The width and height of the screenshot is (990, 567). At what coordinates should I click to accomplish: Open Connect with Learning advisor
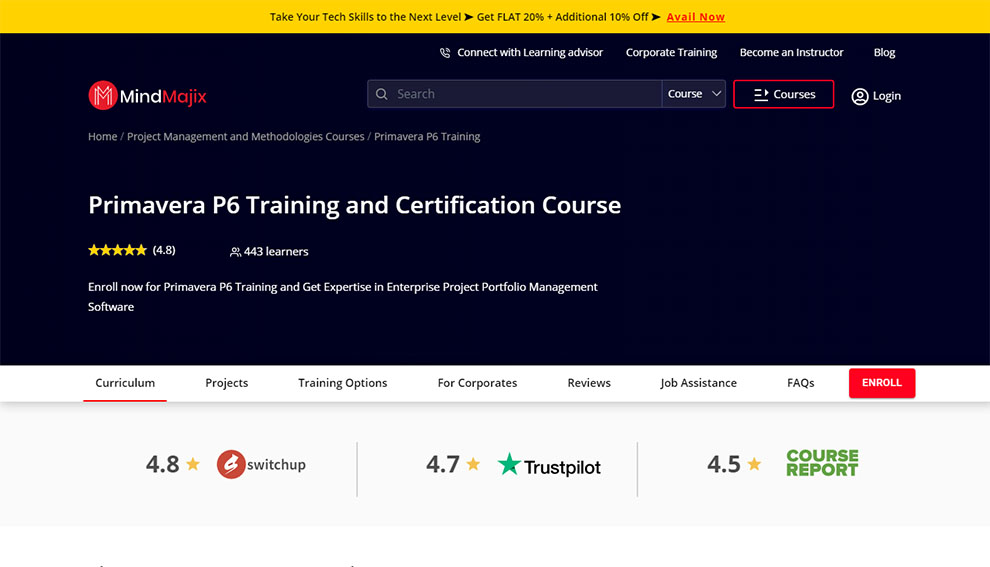[522, 52]
